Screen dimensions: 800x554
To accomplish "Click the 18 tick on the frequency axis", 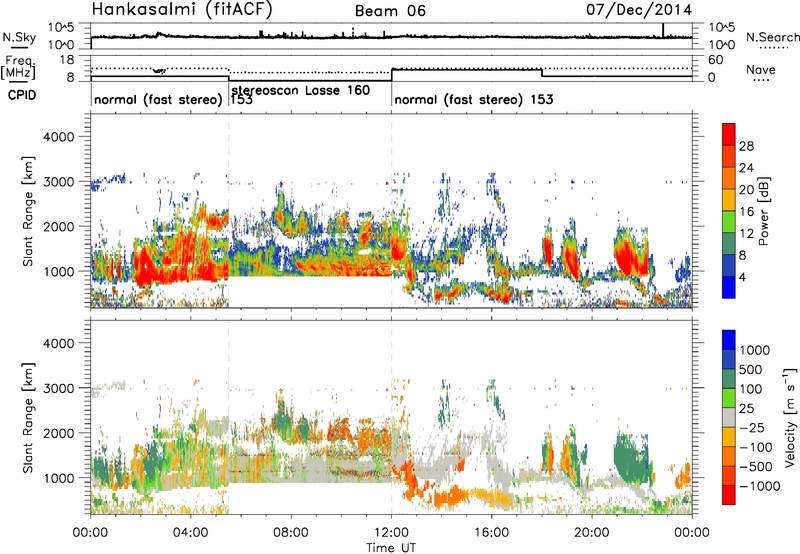I will click(67, 60).
